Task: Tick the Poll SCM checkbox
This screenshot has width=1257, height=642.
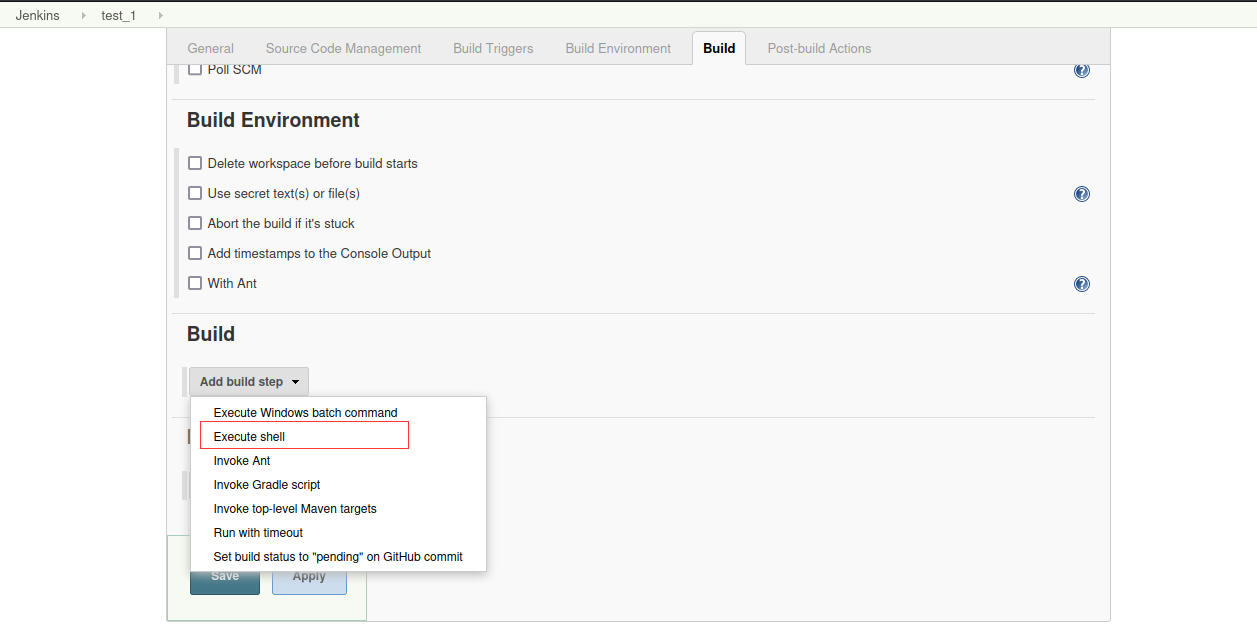Action: click(x=195, y=70)
